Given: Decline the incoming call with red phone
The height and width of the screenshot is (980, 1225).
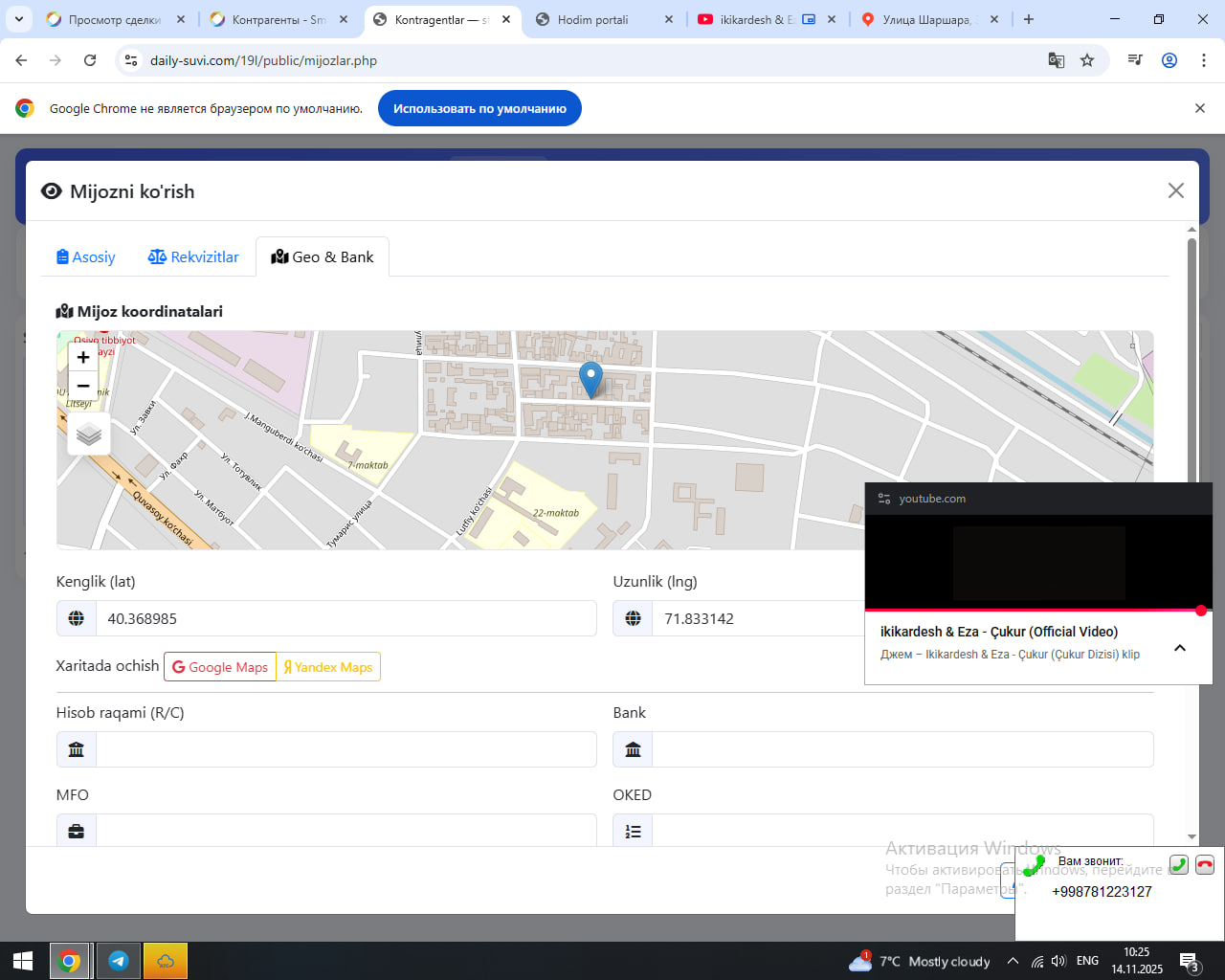Looking at the screenshot, I should tap(1204, 864).
